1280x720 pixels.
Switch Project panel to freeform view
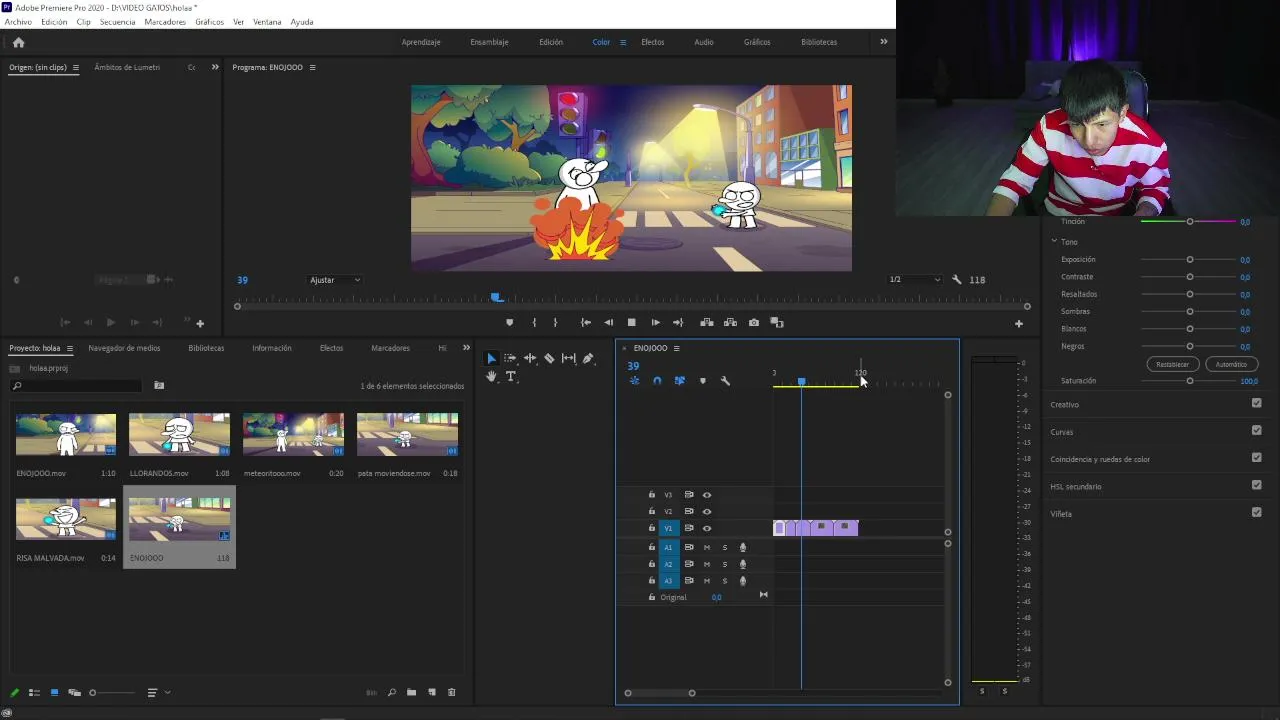(x=74, y=692)
